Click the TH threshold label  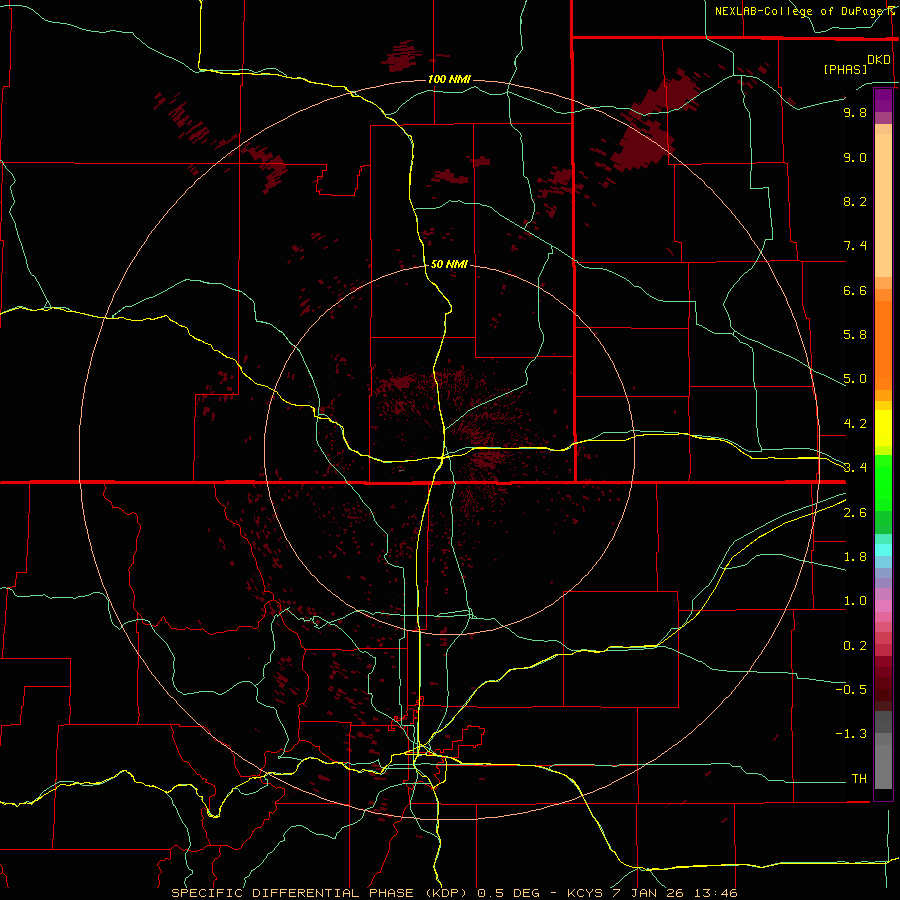pos(859,779)
